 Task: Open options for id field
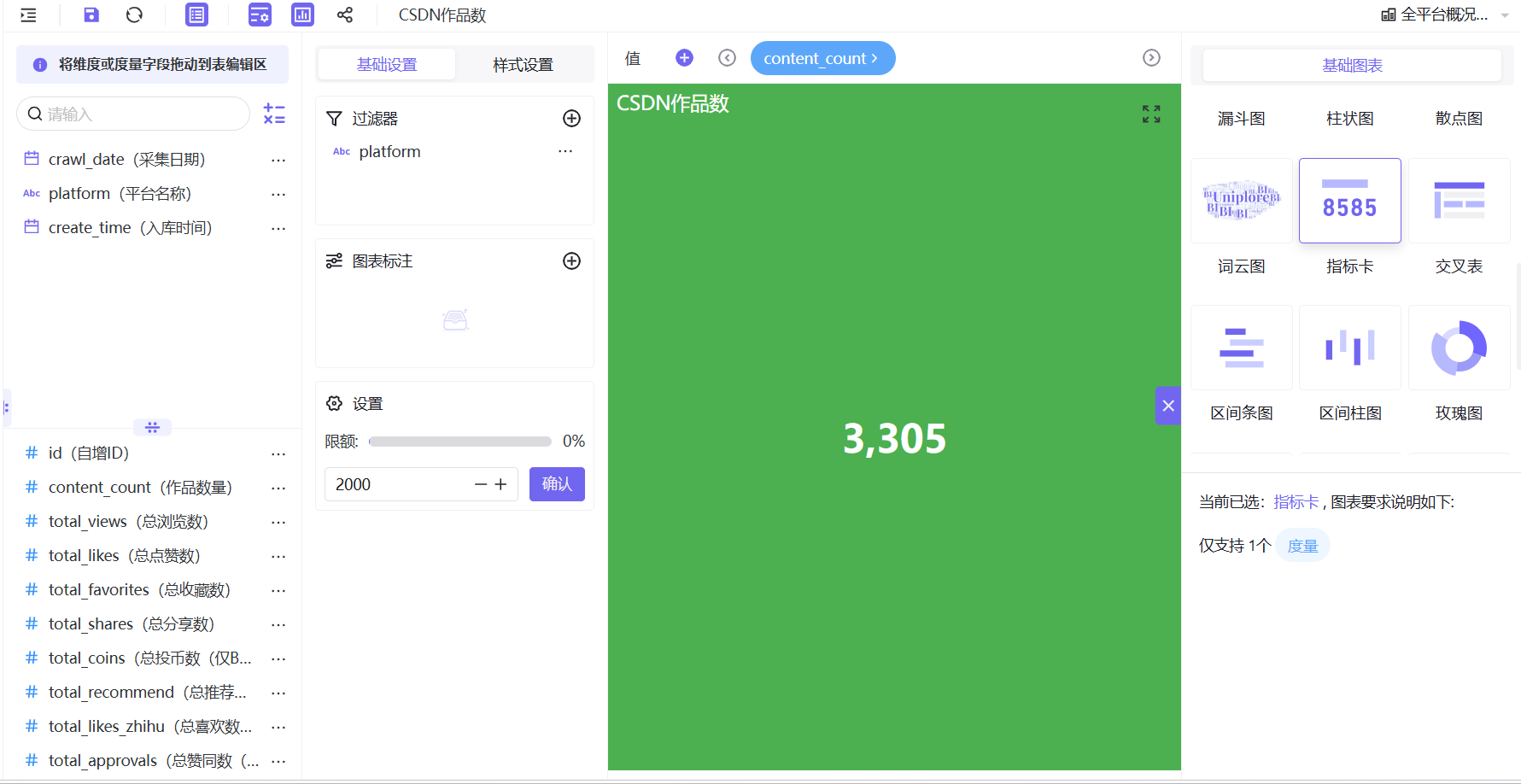(x=278, y=453)
